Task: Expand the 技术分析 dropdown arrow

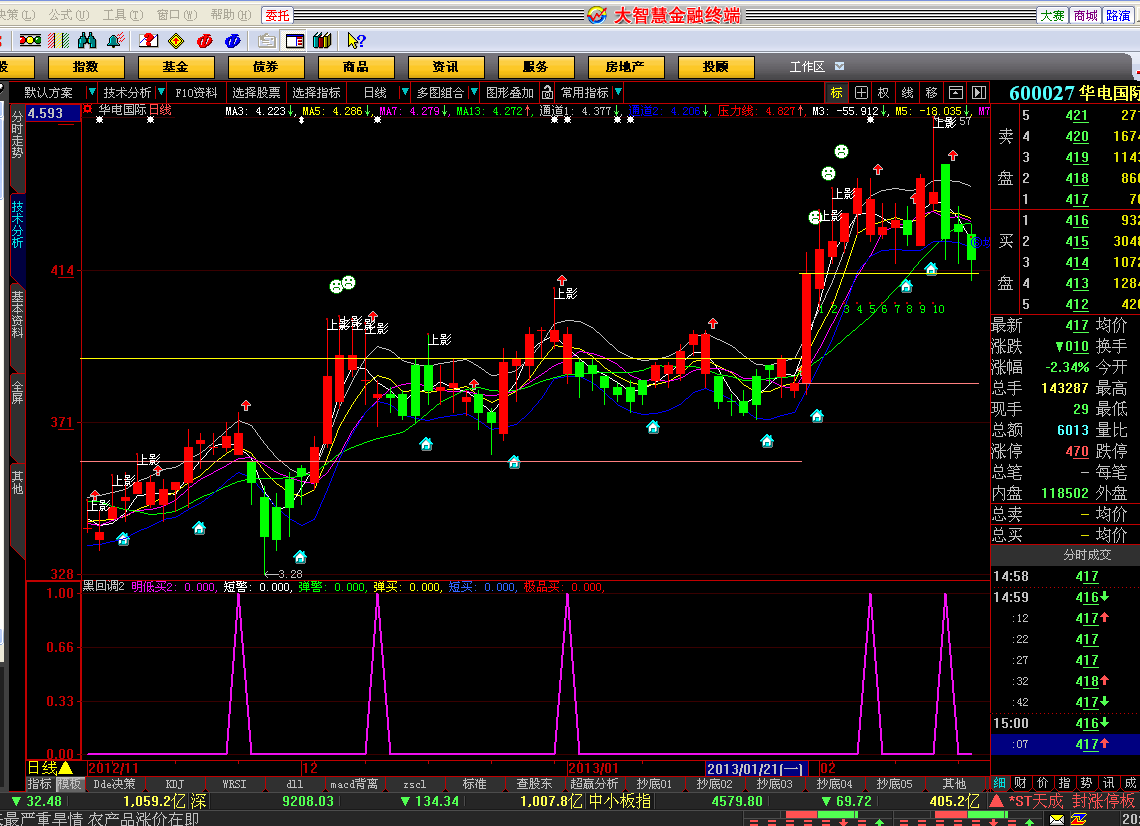Action: pos(161,92)
